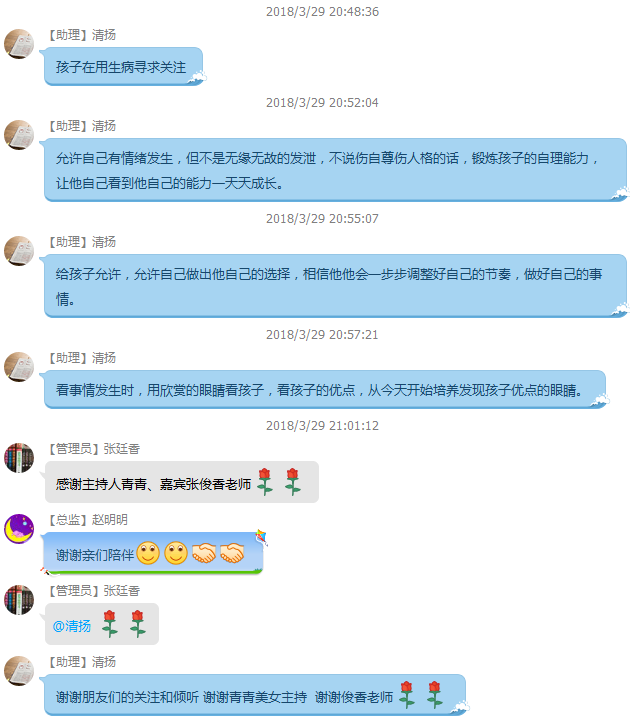Click the username 【总监】赵明明

[x=88, y=520]
